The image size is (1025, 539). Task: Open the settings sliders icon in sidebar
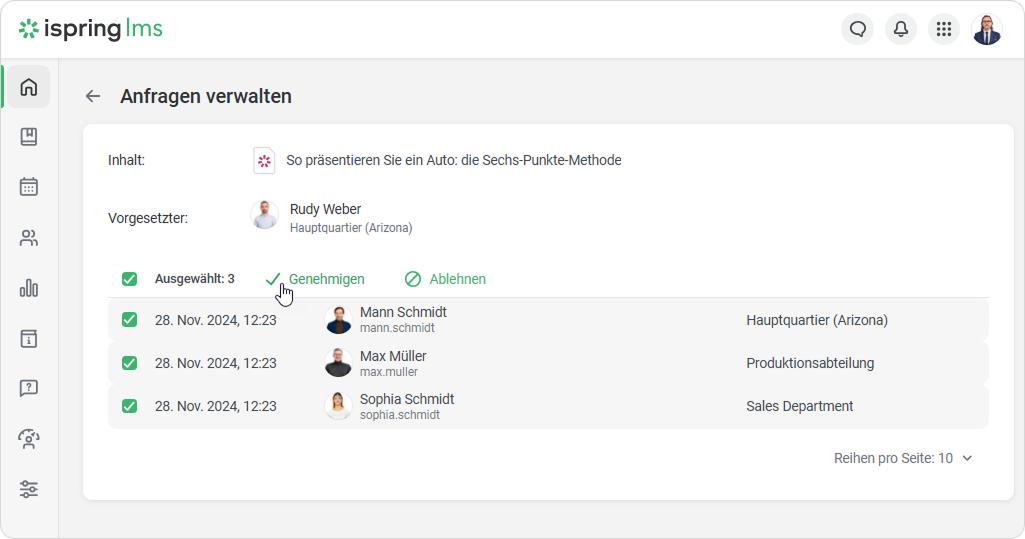coord(29,489)
